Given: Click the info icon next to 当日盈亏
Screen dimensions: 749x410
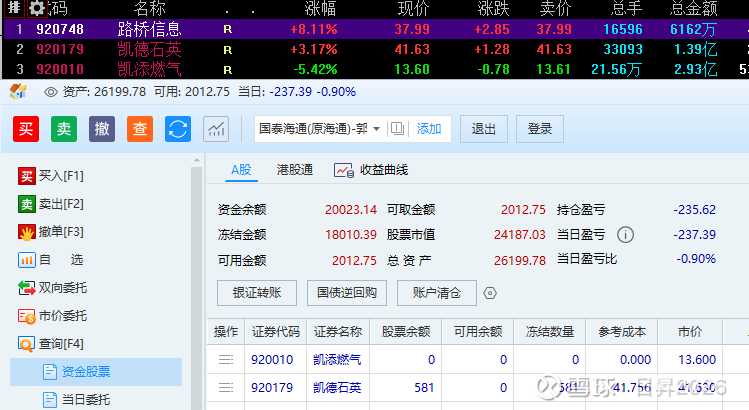Looking at the screenshot, I should [625, 235].
